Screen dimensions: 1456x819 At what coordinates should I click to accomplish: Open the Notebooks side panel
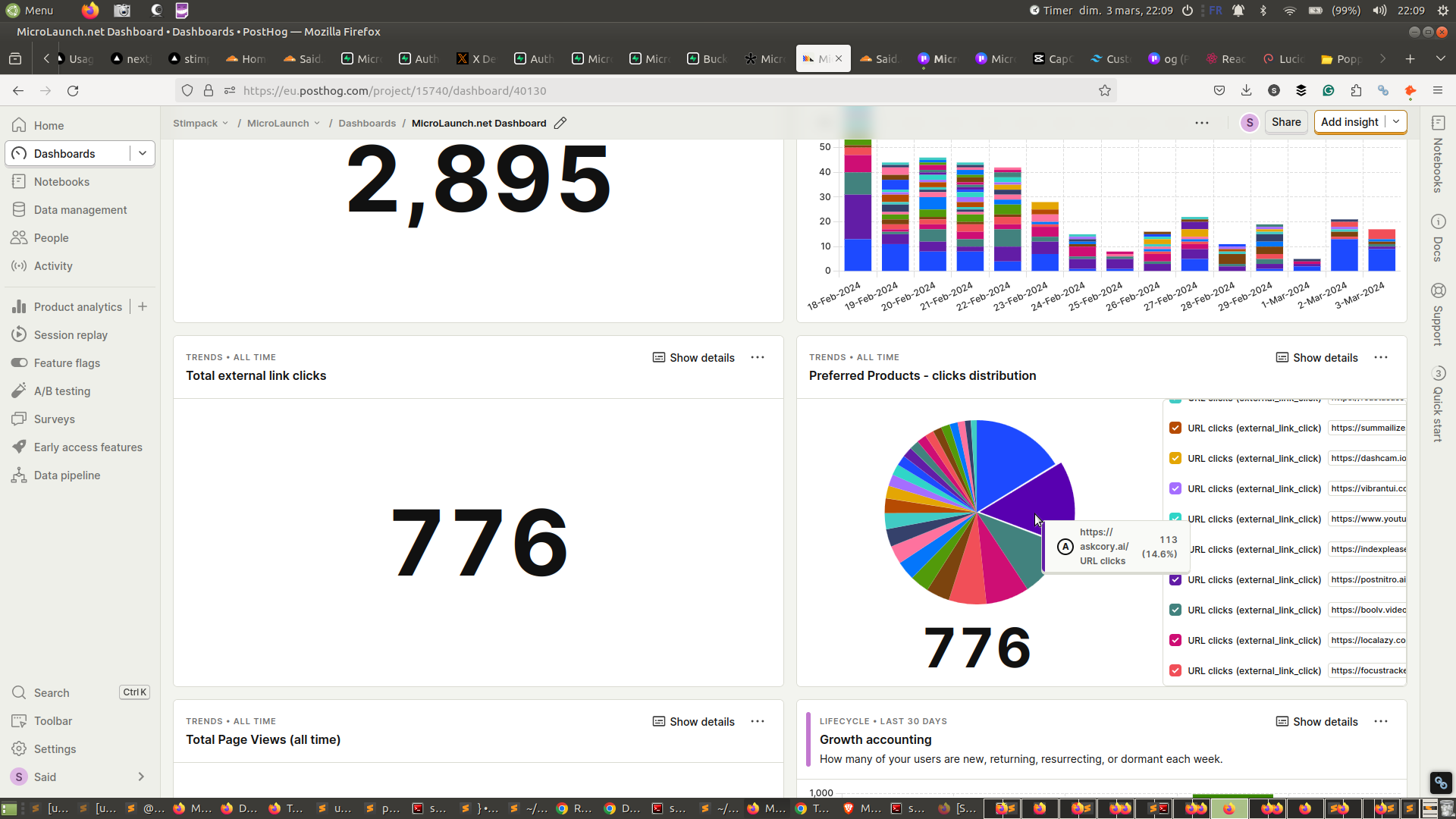click(x=1438, y=155)
